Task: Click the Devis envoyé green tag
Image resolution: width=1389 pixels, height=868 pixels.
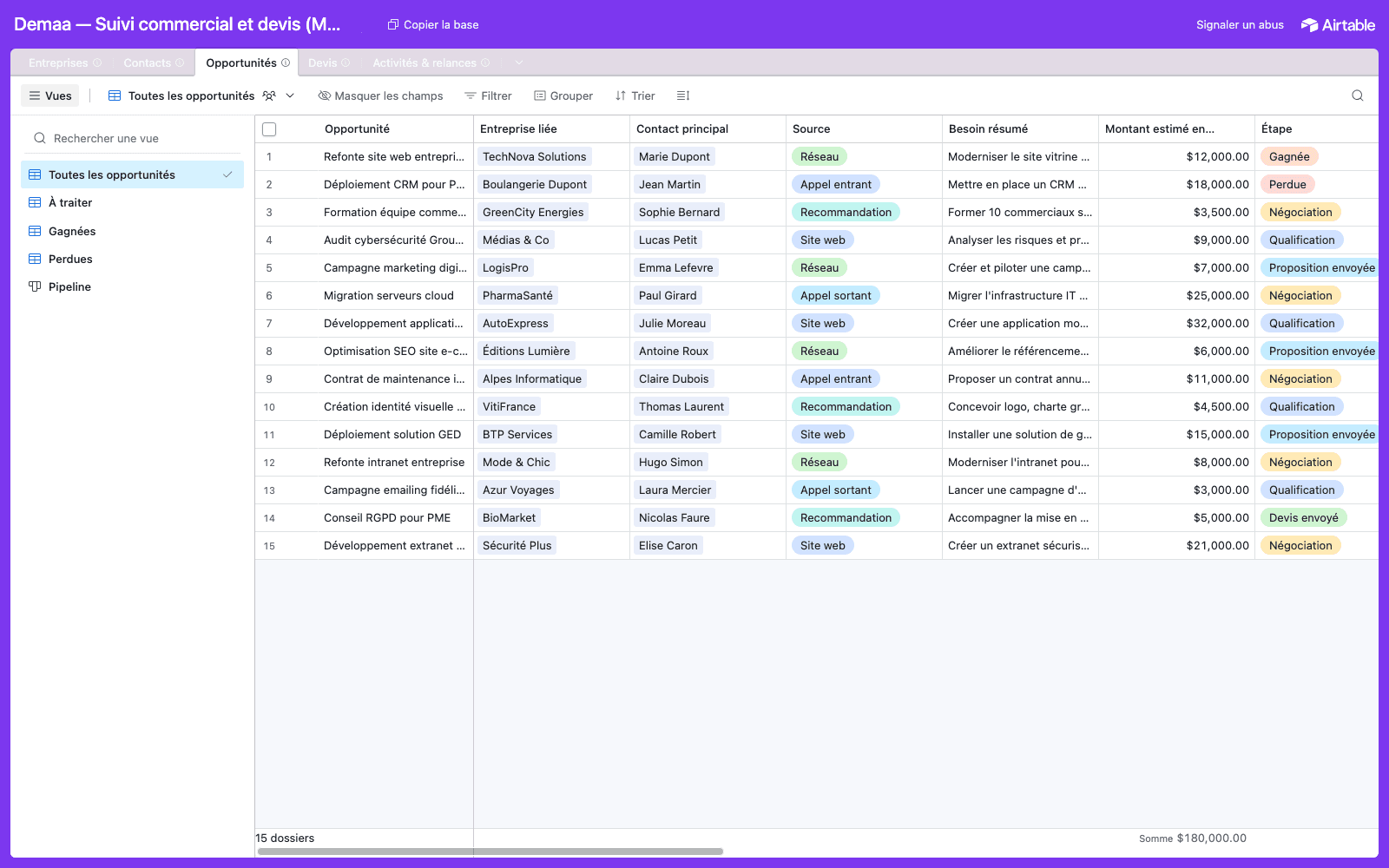Action: [1303, 517]
